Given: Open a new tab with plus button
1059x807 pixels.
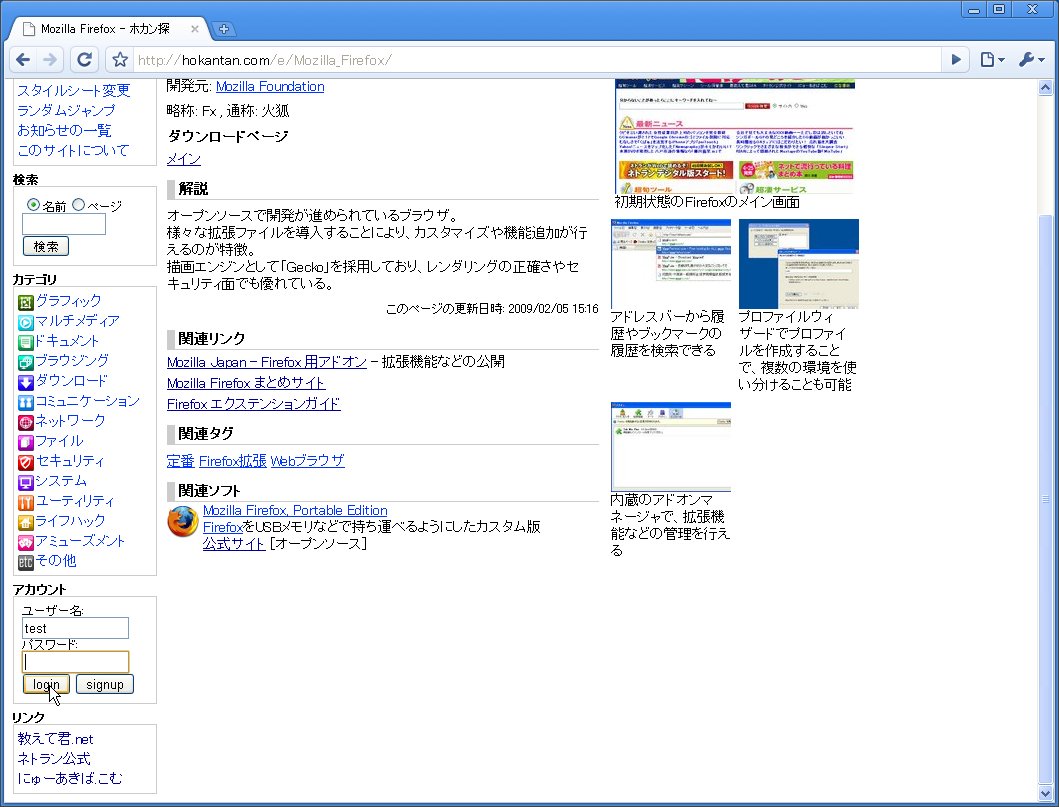Looking at the screenshot, I should tap(224, 29).
